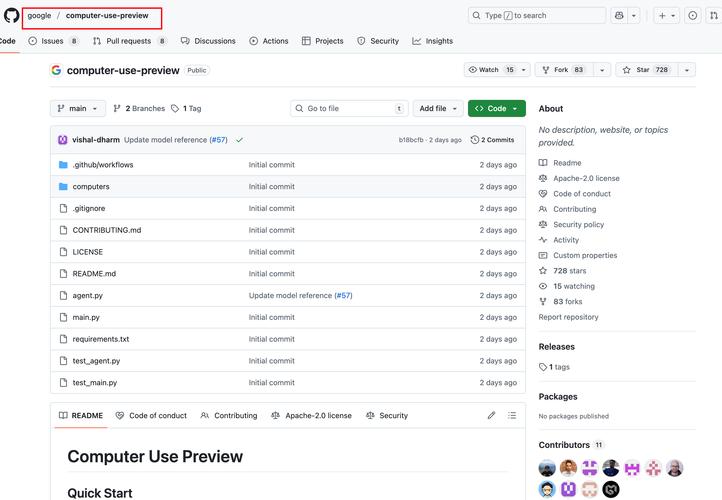This screenshot has width=722, height=500.
Task: Click the Google logo beside repository title
Action: pyautogui.click(x=56, y=70)
